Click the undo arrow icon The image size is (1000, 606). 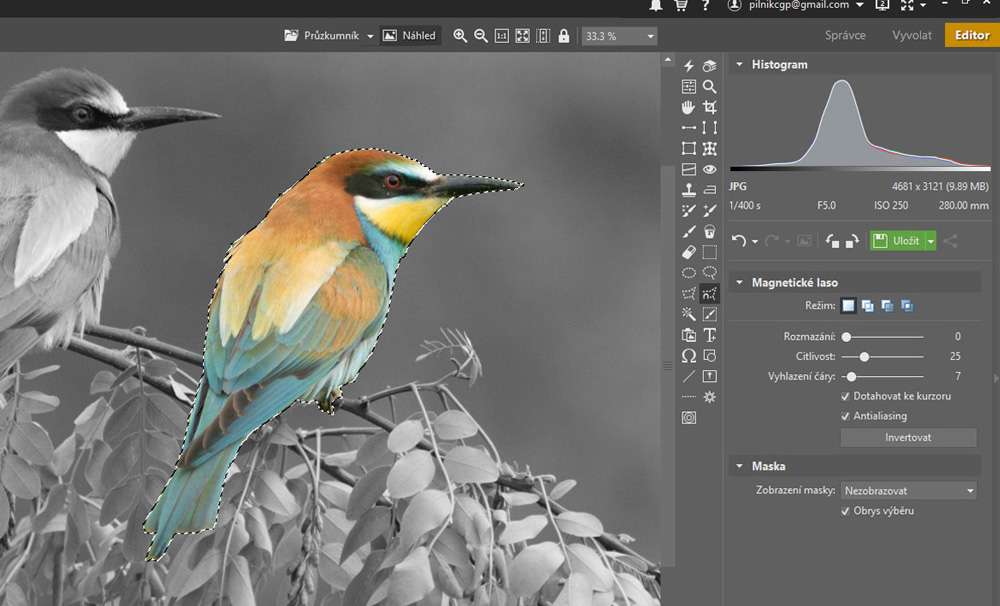(x=739, y=241)
